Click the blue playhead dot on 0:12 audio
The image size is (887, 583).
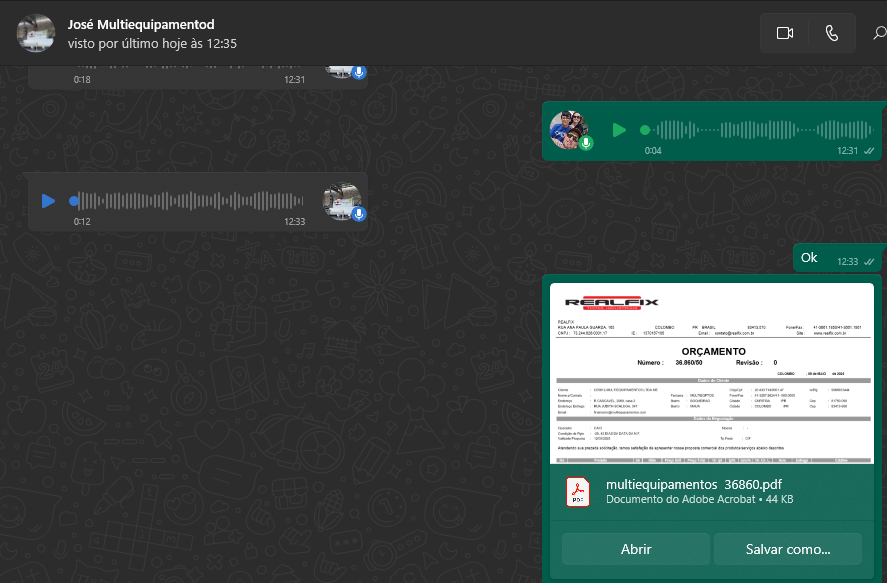[74, 201]
